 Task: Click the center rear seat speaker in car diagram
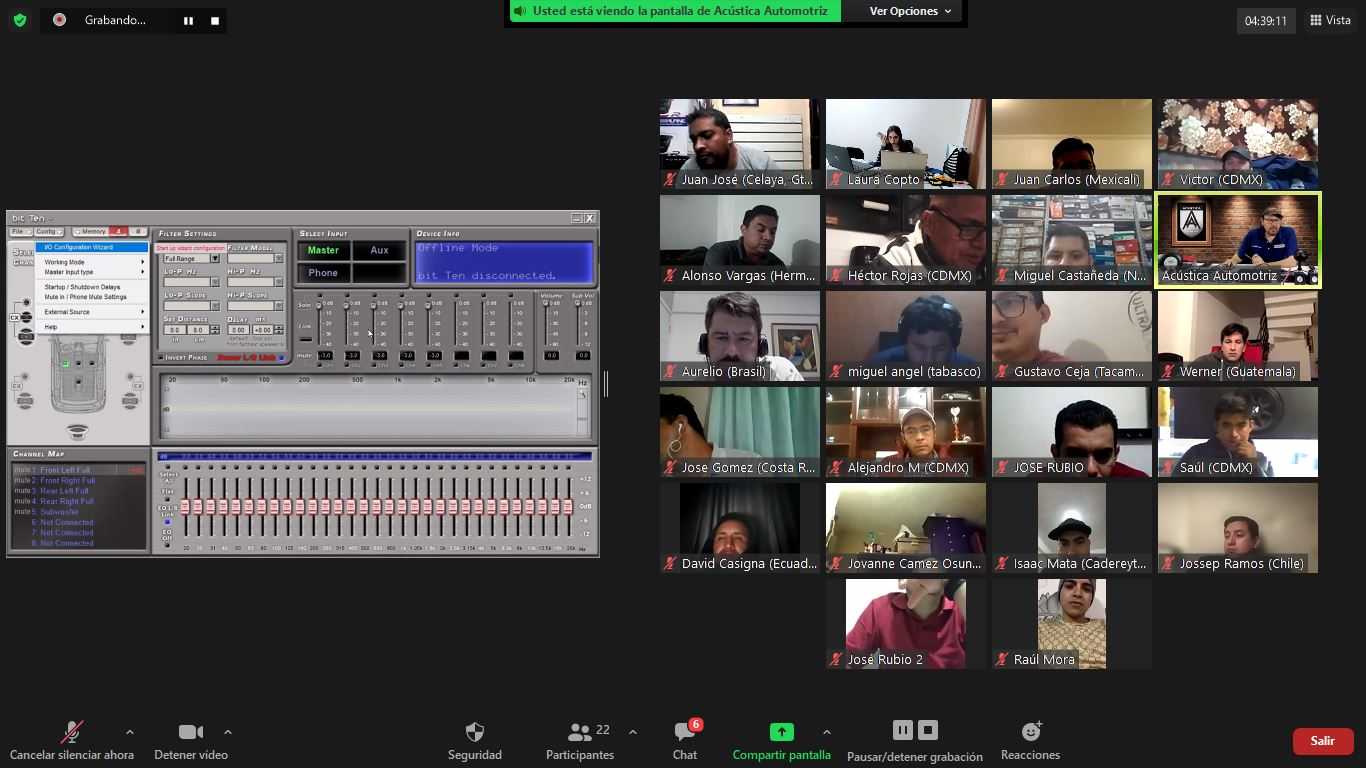pos(78,382)
